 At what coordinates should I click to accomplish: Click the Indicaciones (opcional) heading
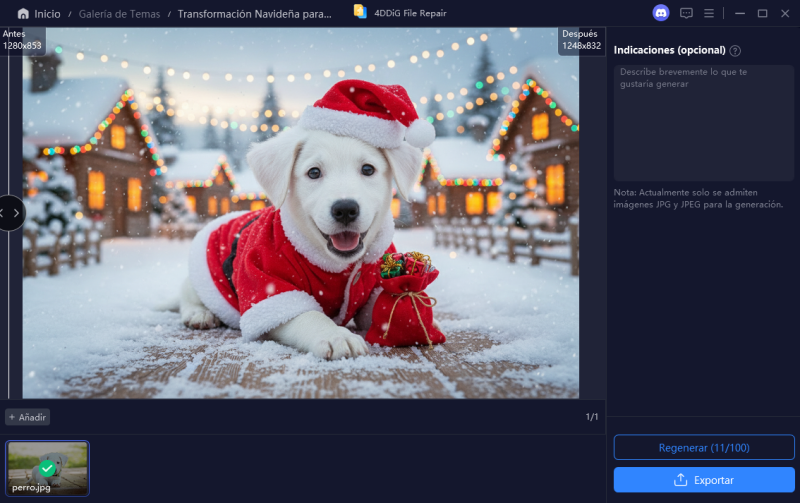coord(669,50)
